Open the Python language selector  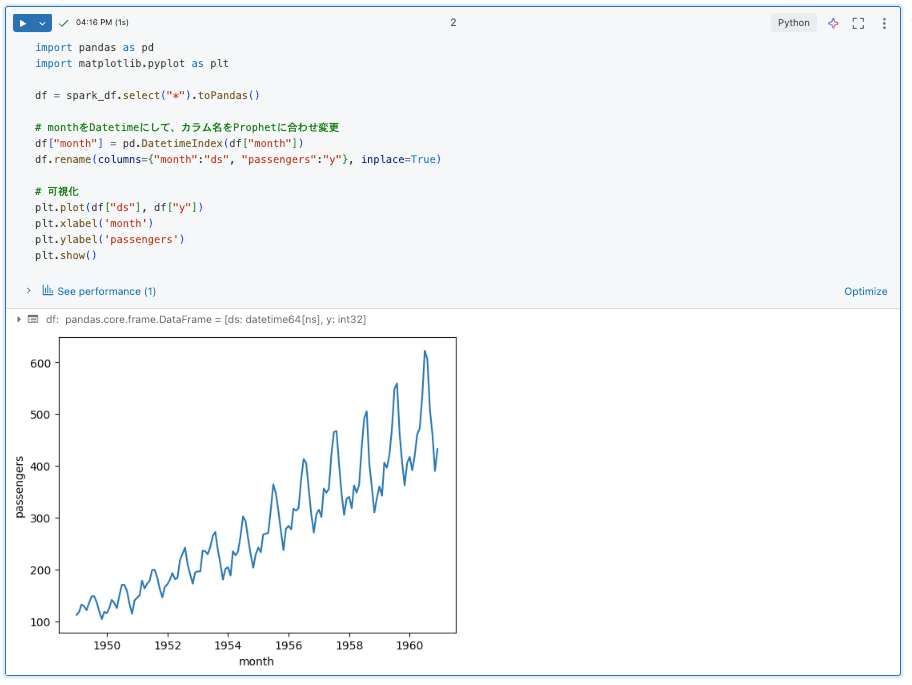click(793, 23)
